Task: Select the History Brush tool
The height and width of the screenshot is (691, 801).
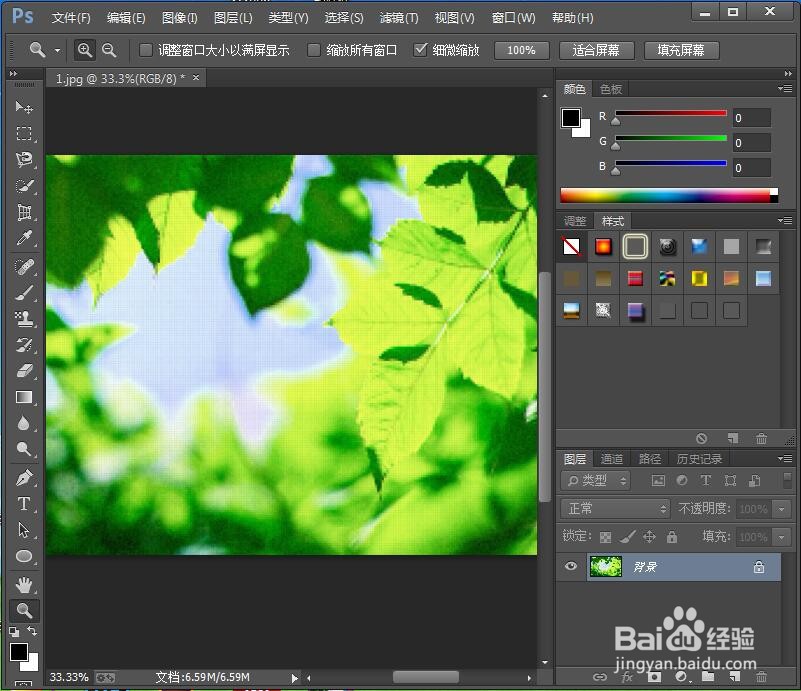Action: click(x=23, y=345)
